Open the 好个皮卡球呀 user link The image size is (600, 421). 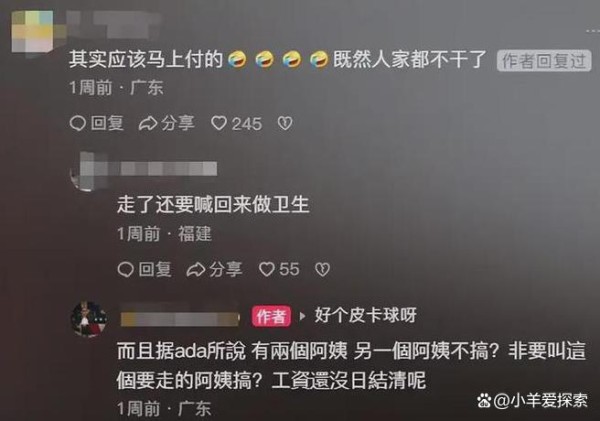[365, 316]
